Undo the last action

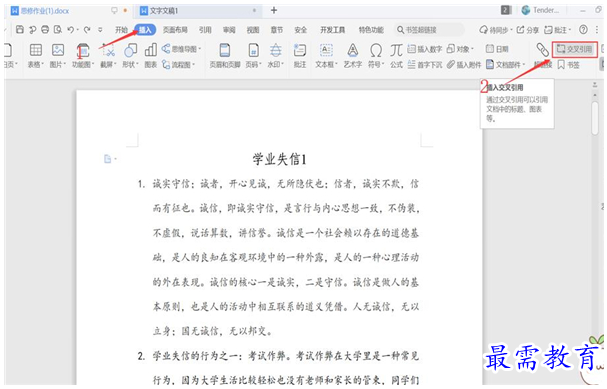[x=70, y=29]
